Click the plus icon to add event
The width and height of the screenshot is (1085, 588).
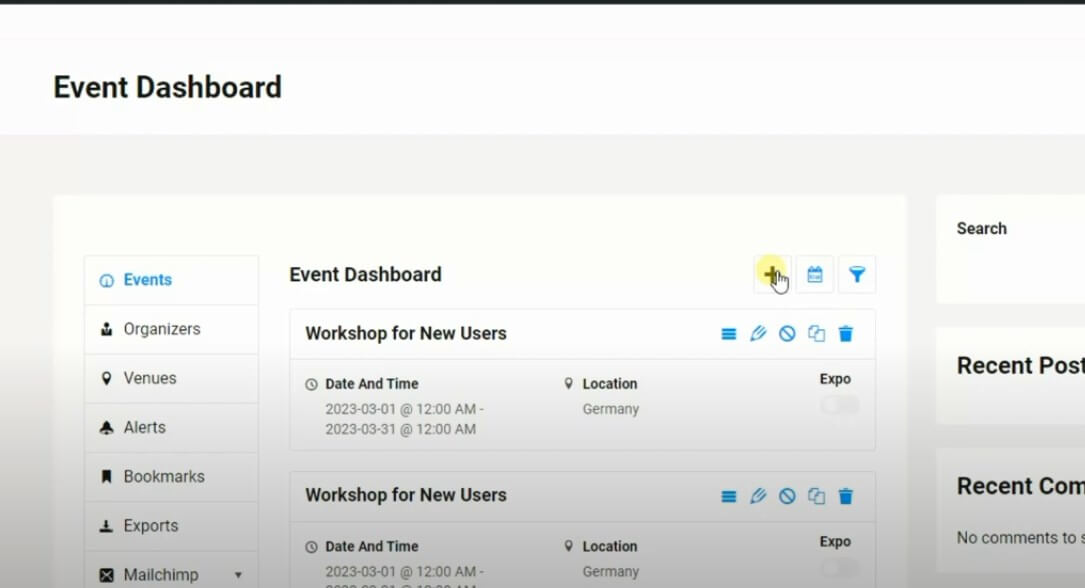772,275
